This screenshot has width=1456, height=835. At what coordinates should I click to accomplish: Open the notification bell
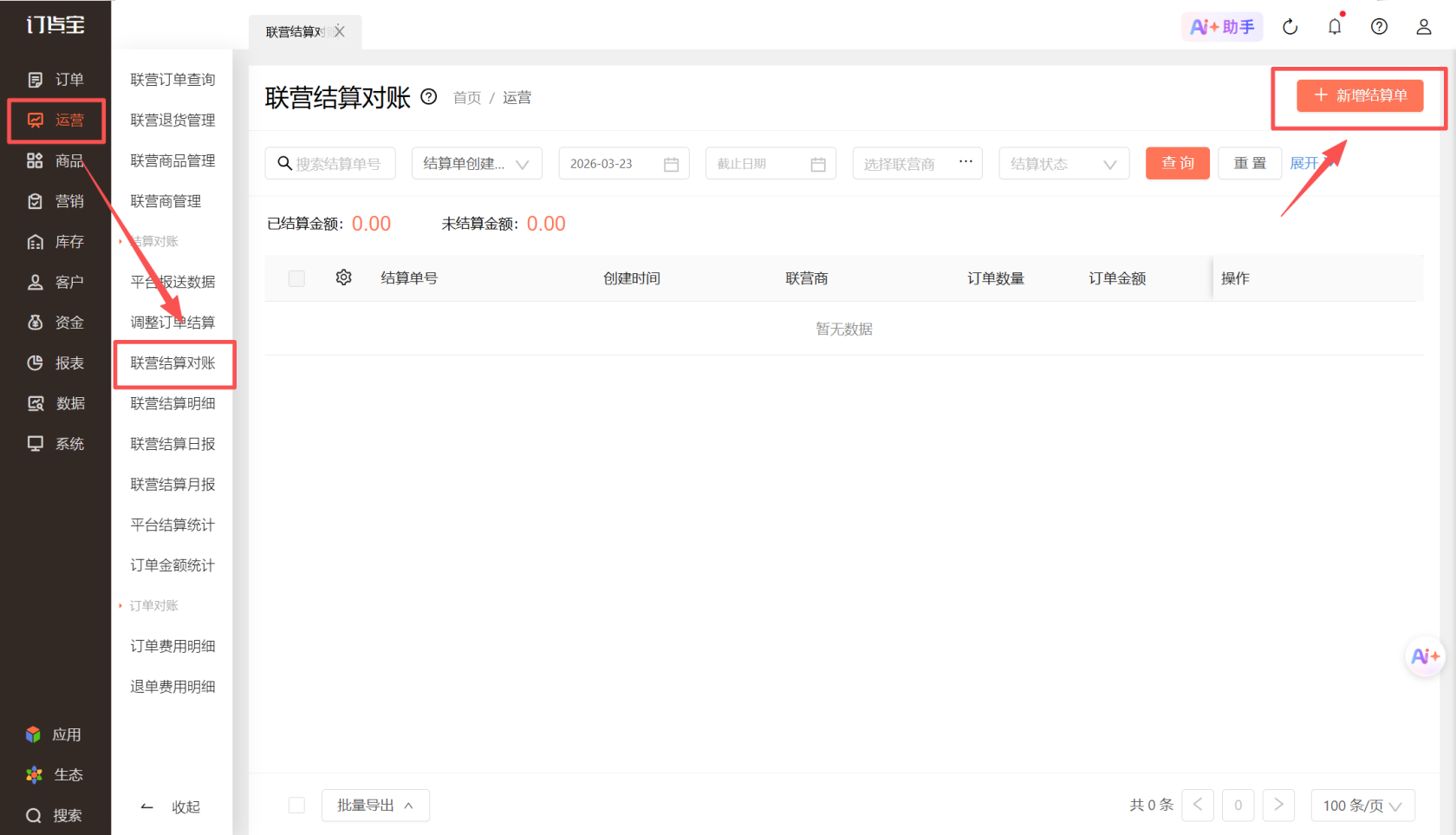pyautogui.click(x=1335, y=27)
